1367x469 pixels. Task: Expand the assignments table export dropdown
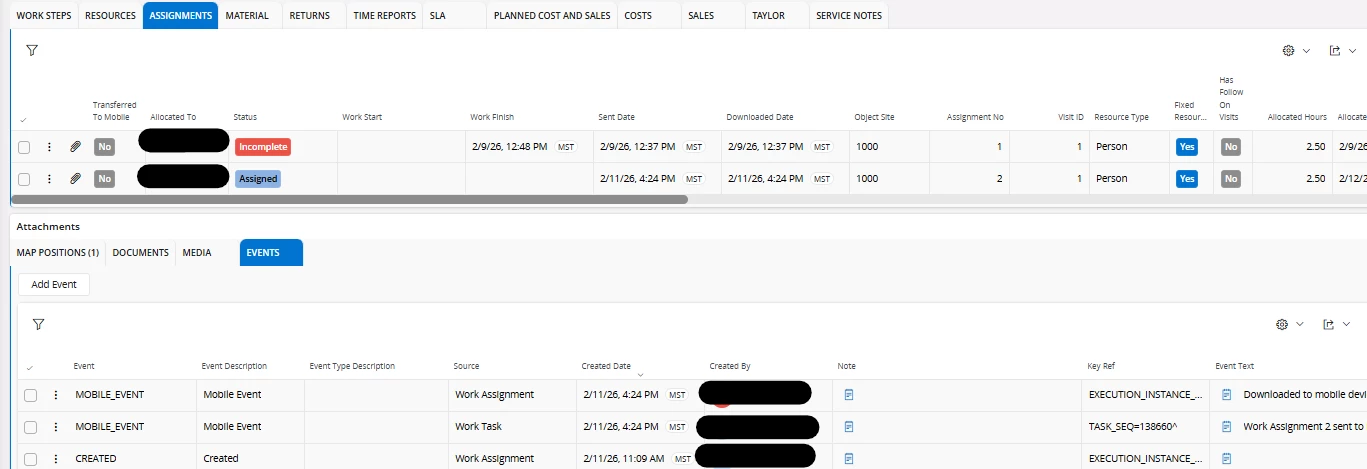pyautogui.click(x=1340, y=51)
